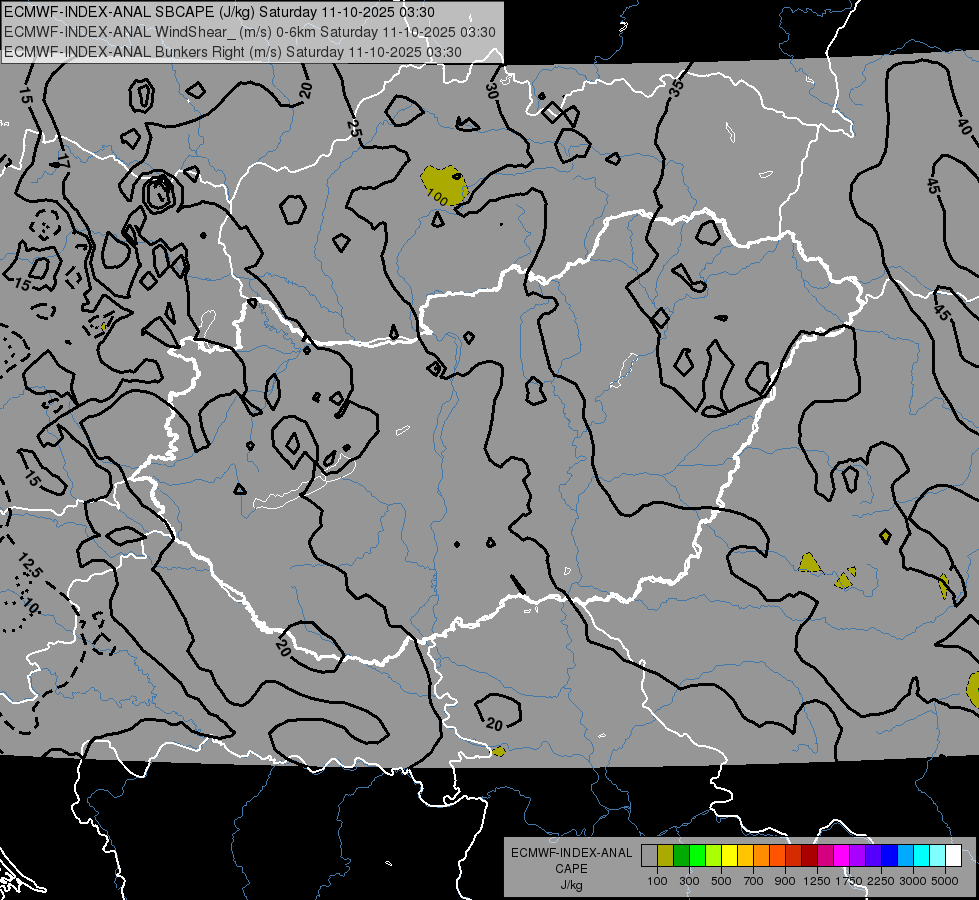Select the olive legend swatch after 100
Viewport: 979px width, 900px height.
click(x=666, y=856)
